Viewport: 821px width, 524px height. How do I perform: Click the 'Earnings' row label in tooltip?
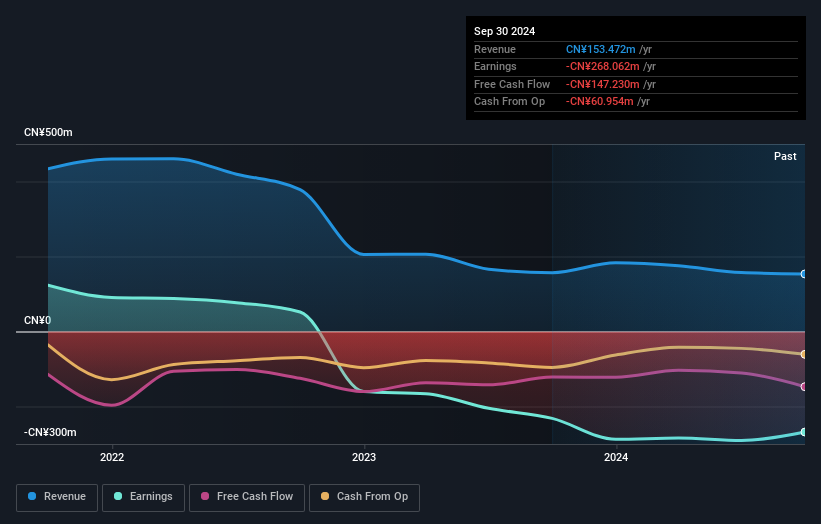pos(495,66)
